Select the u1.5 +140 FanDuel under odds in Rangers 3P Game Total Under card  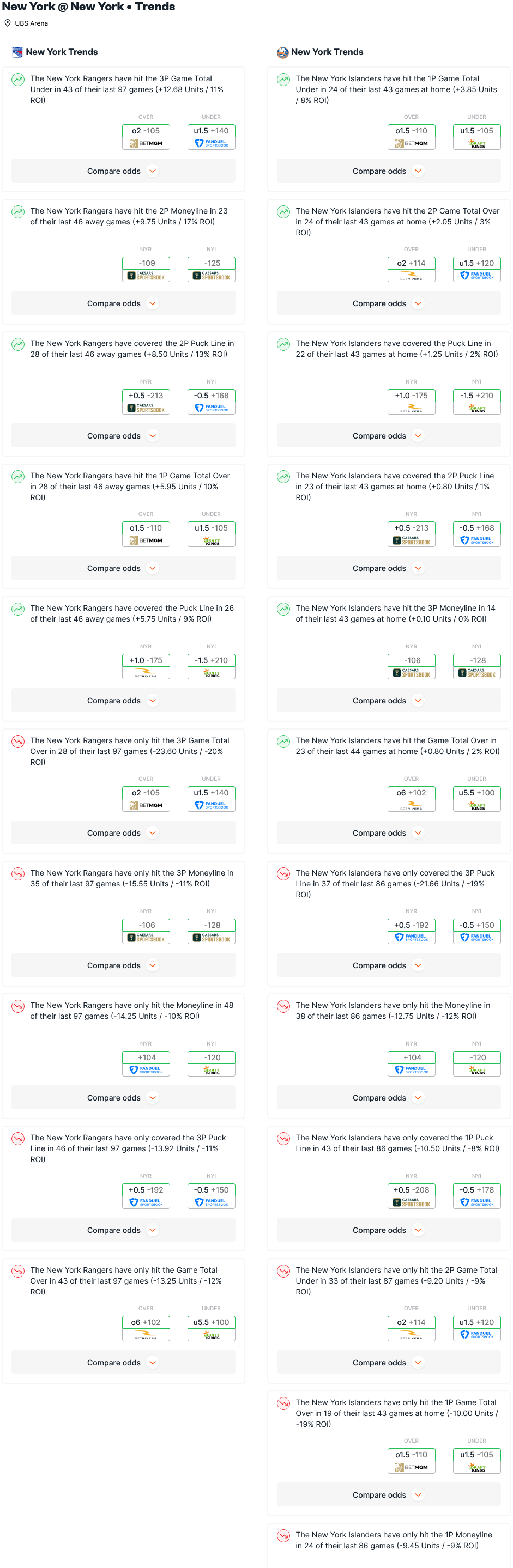click(211, 136)
